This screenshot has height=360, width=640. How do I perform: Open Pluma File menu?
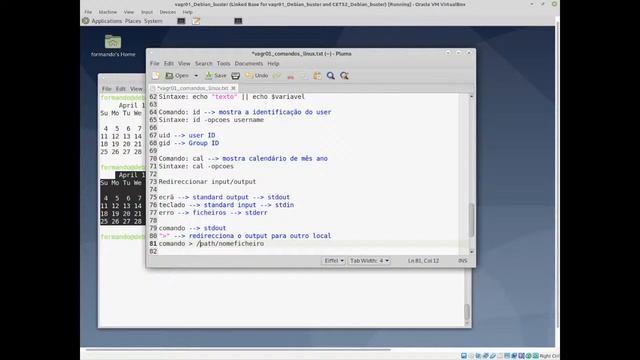click(x=155, y=64)
